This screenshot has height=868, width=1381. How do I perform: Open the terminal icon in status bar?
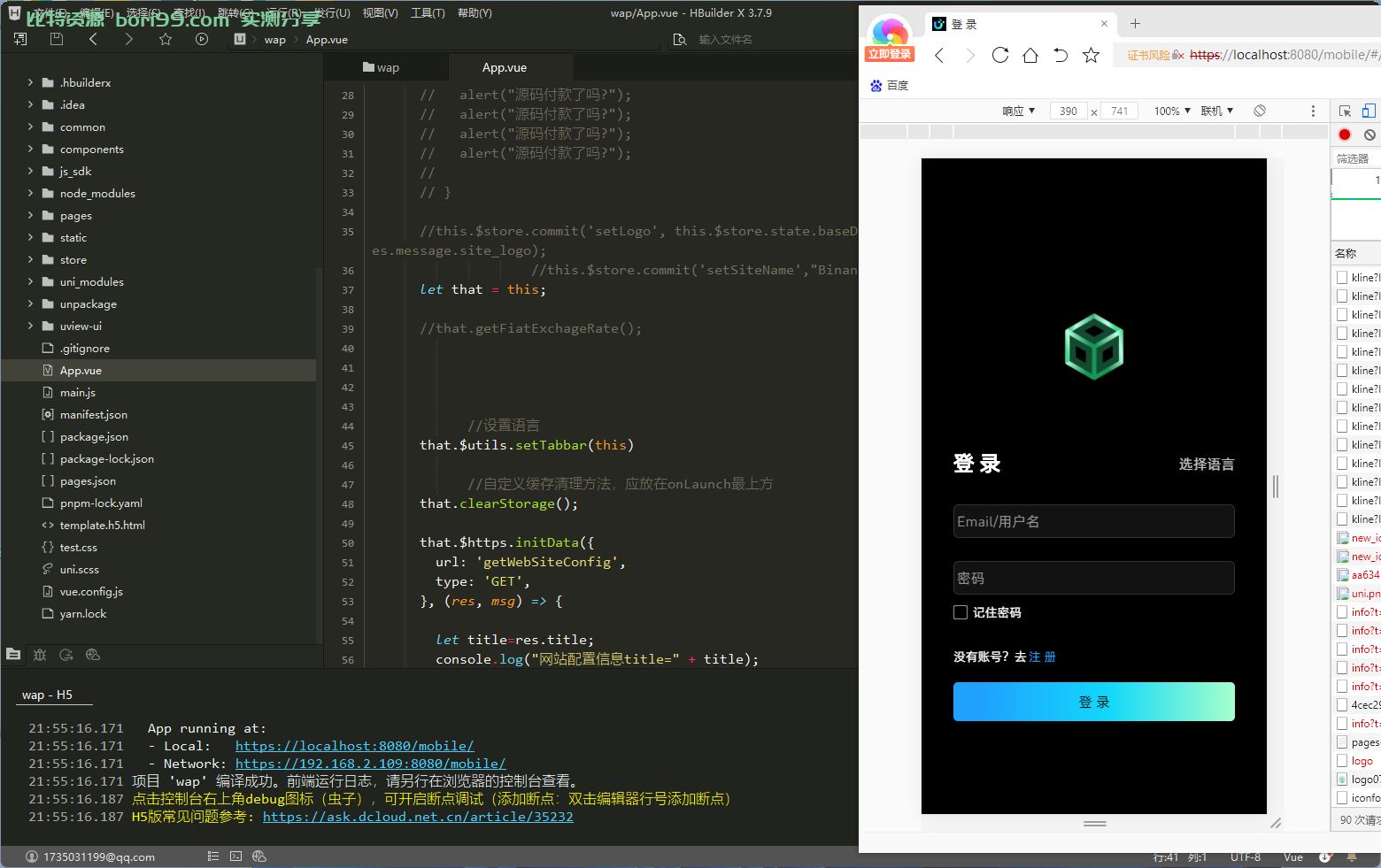(x=235, y=856)
